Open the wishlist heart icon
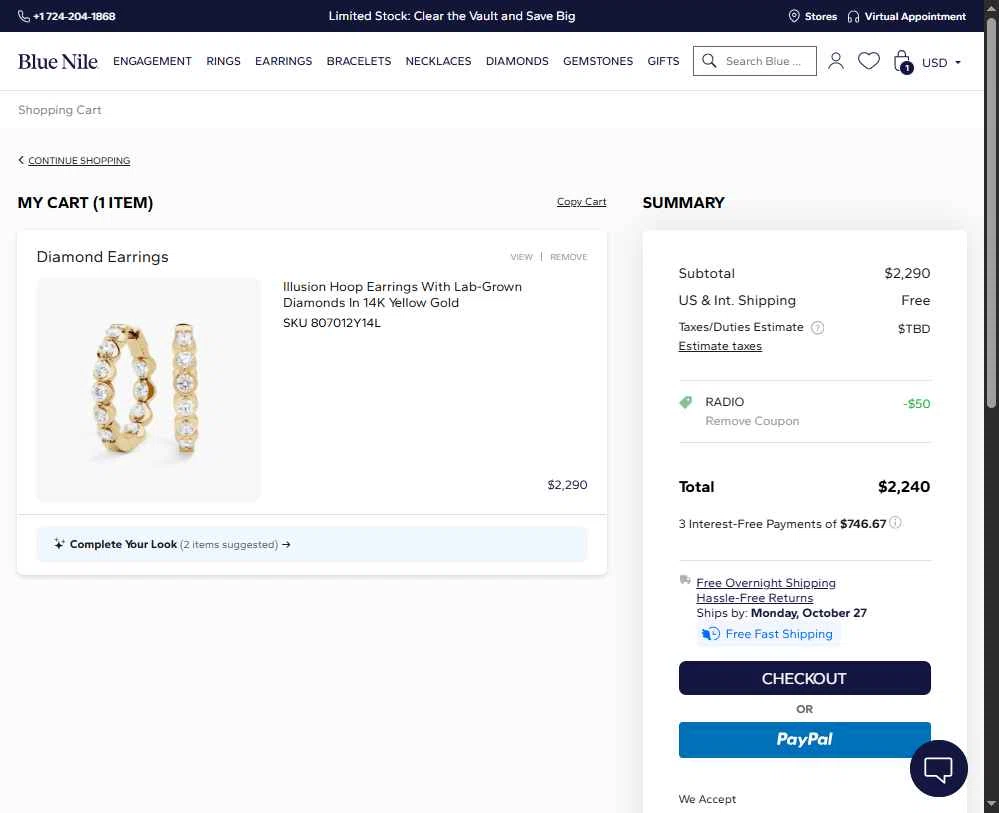 [x=869, y=61]
